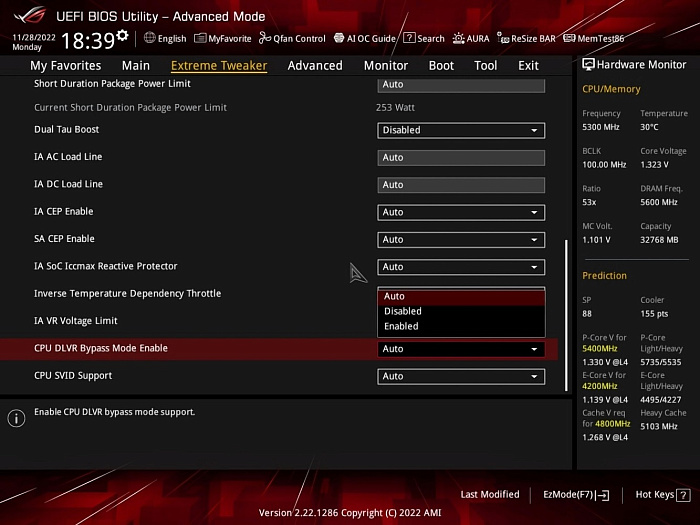
Task: Click the Hardware Monitor display icon
Action: pos(588,65)
